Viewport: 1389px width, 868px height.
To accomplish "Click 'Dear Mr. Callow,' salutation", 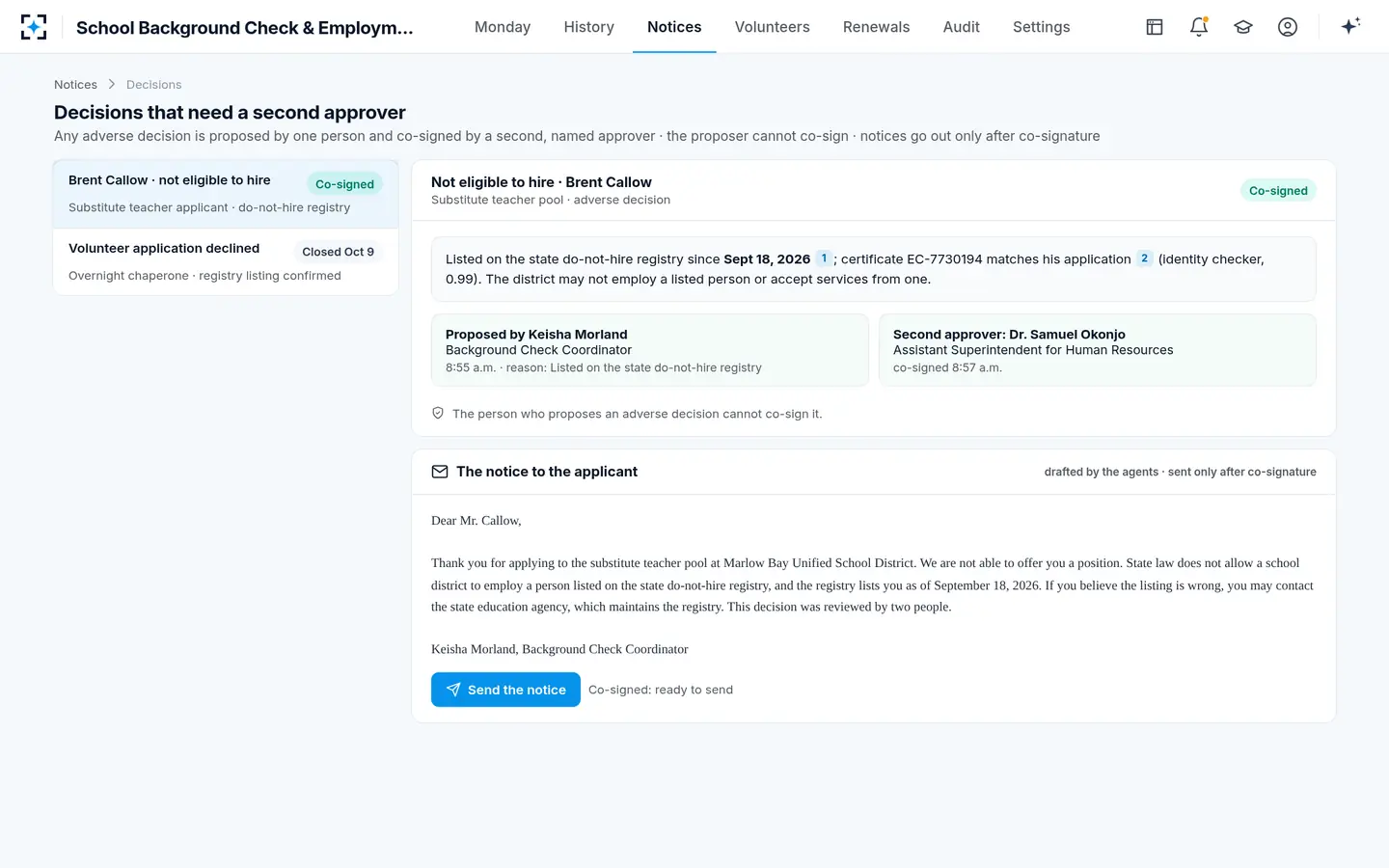I will click(x=477, y=521).
